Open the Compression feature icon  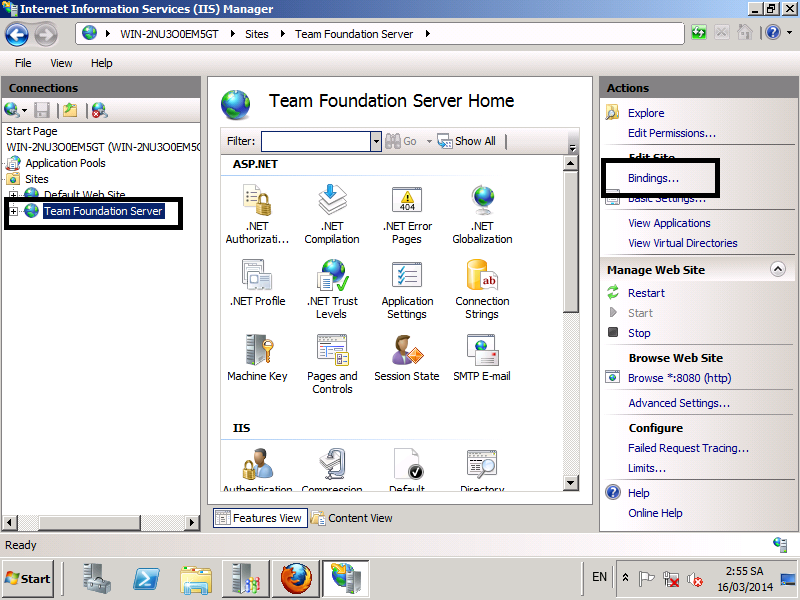pos(332,469)
